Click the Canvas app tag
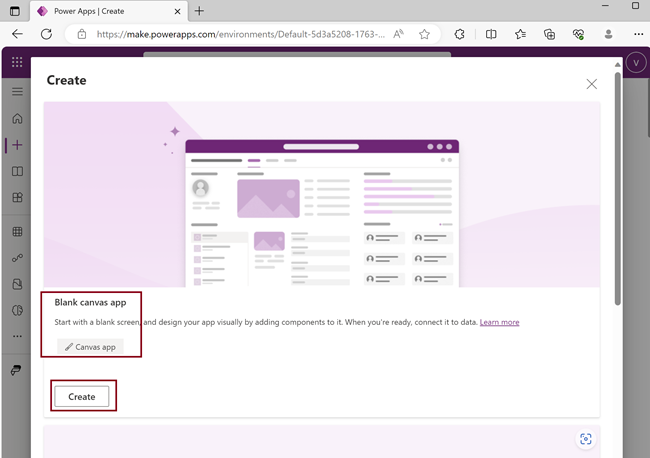 [90, 347]
